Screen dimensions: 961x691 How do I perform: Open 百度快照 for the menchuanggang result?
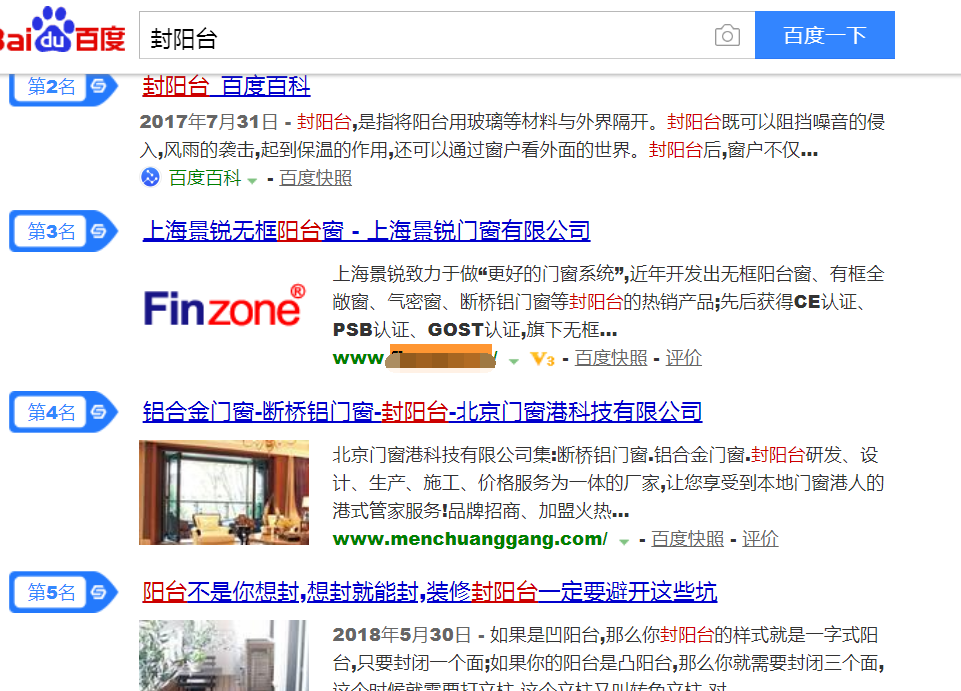point(687,539)
